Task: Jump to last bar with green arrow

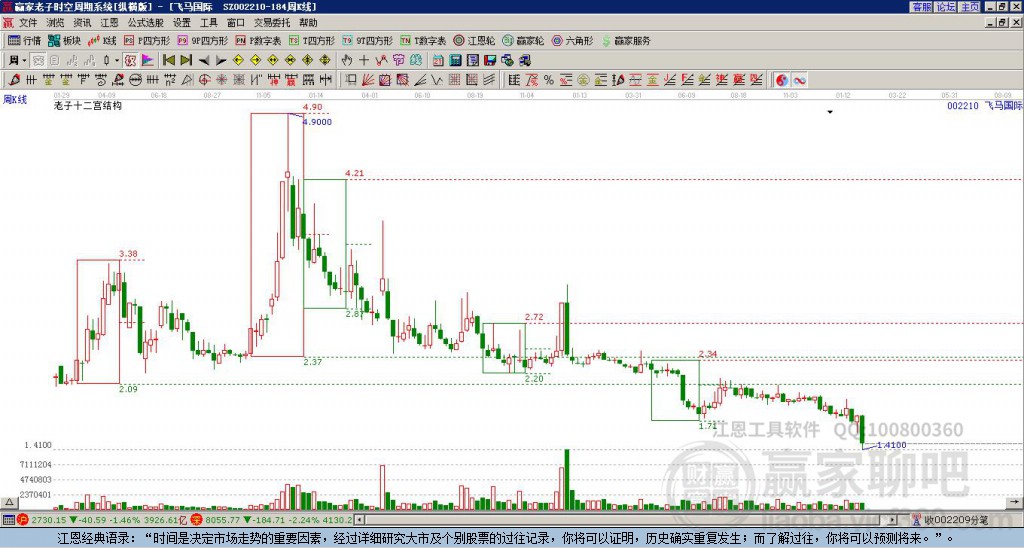Action: pyautogui.click(x=185, y=61)
